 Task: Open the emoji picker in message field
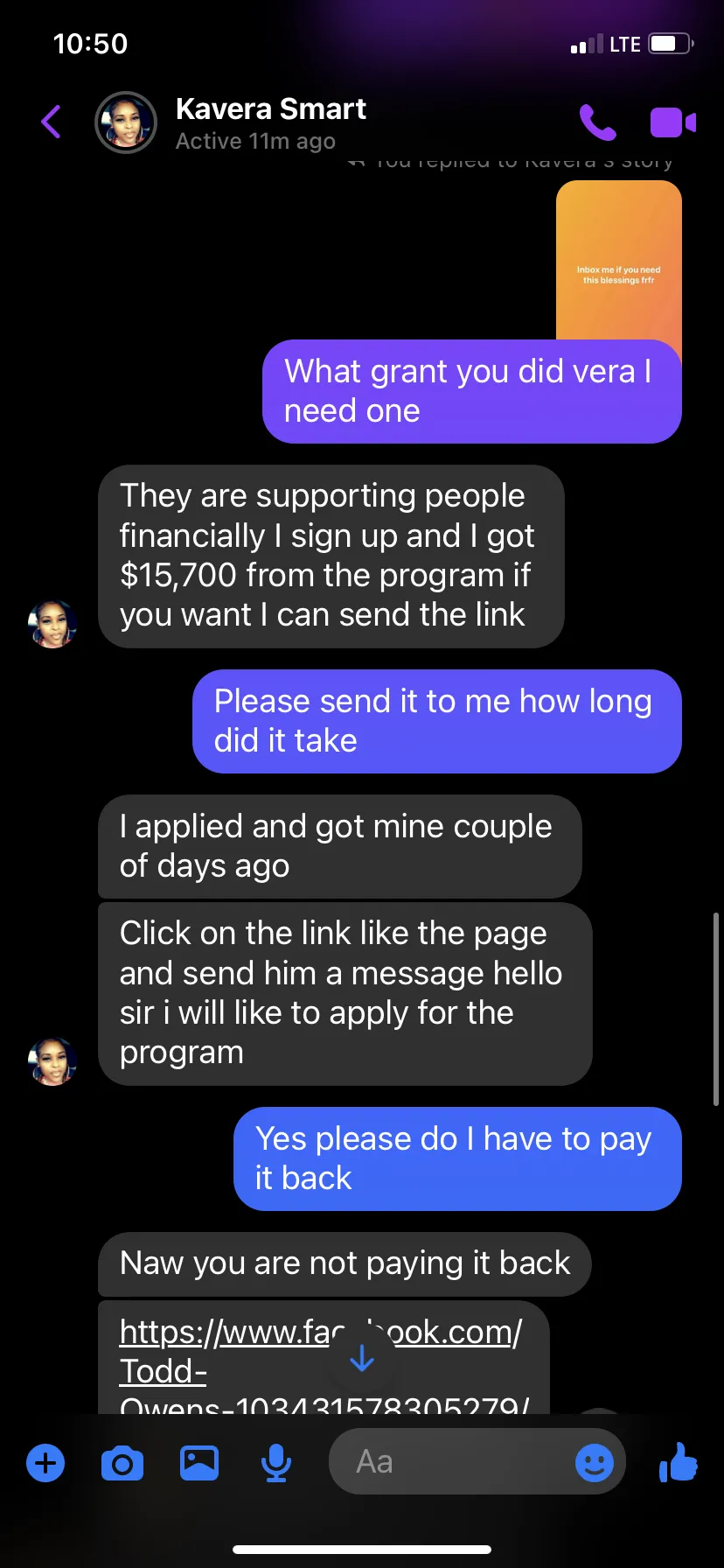tap(595, 1462)
